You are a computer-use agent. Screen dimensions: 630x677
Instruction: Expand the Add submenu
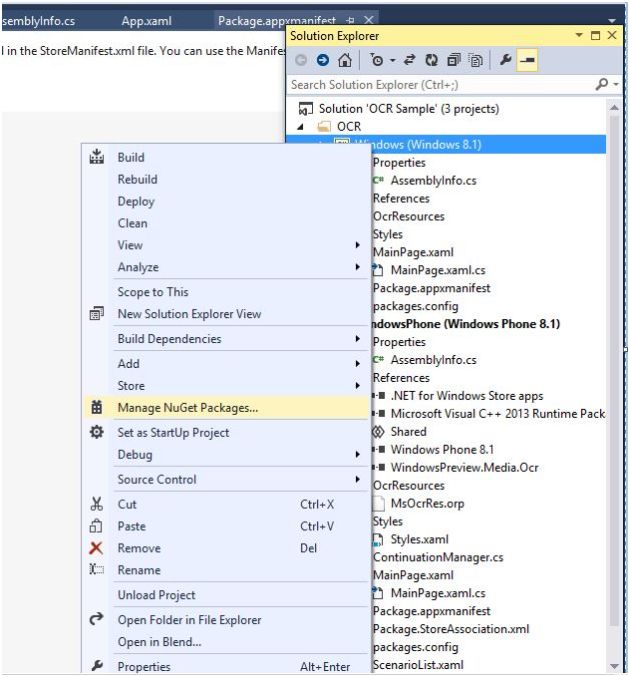point(226,364)
